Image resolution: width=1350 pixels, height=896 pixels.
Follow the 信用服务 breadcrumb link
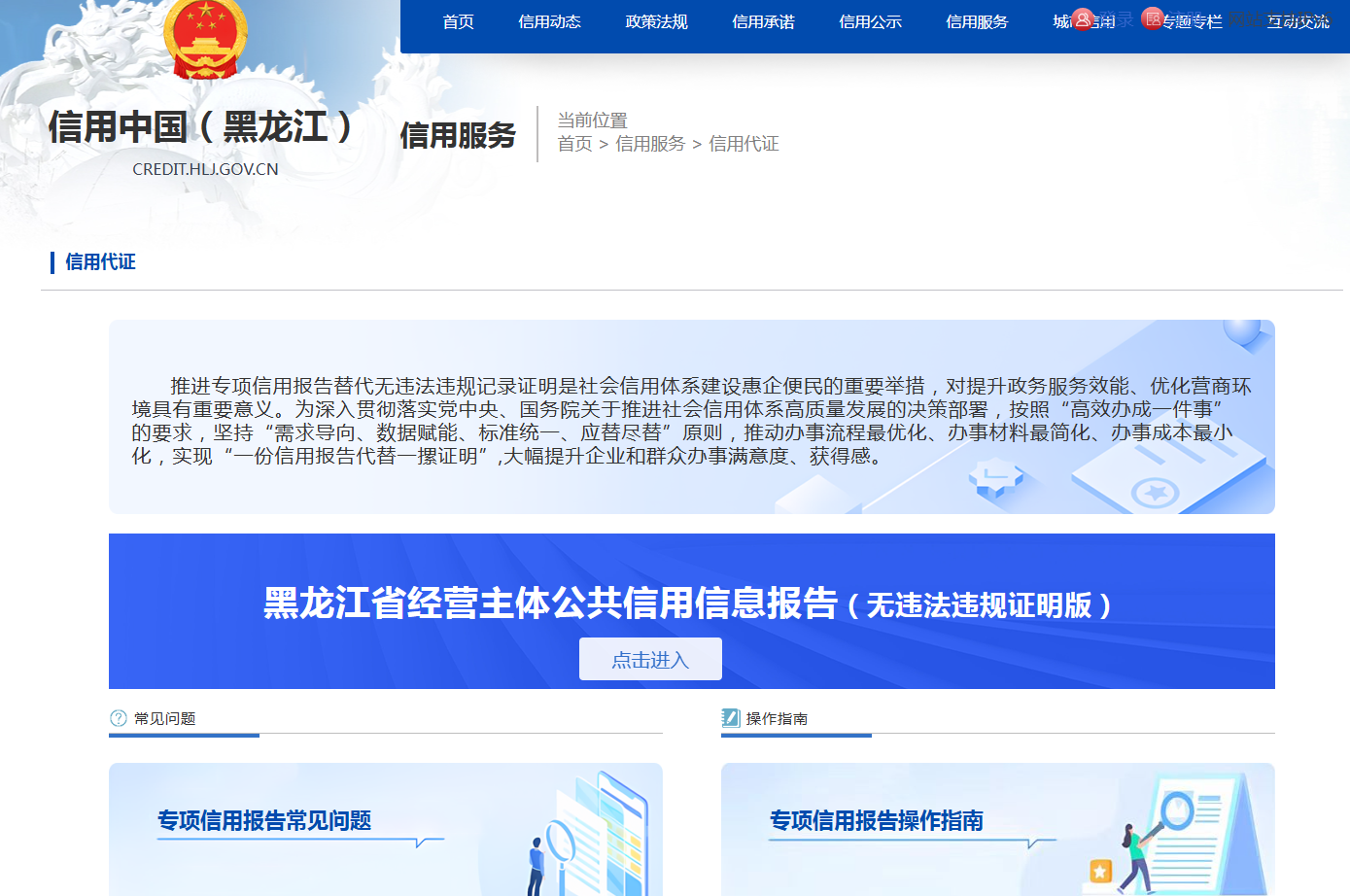point(650,144)
